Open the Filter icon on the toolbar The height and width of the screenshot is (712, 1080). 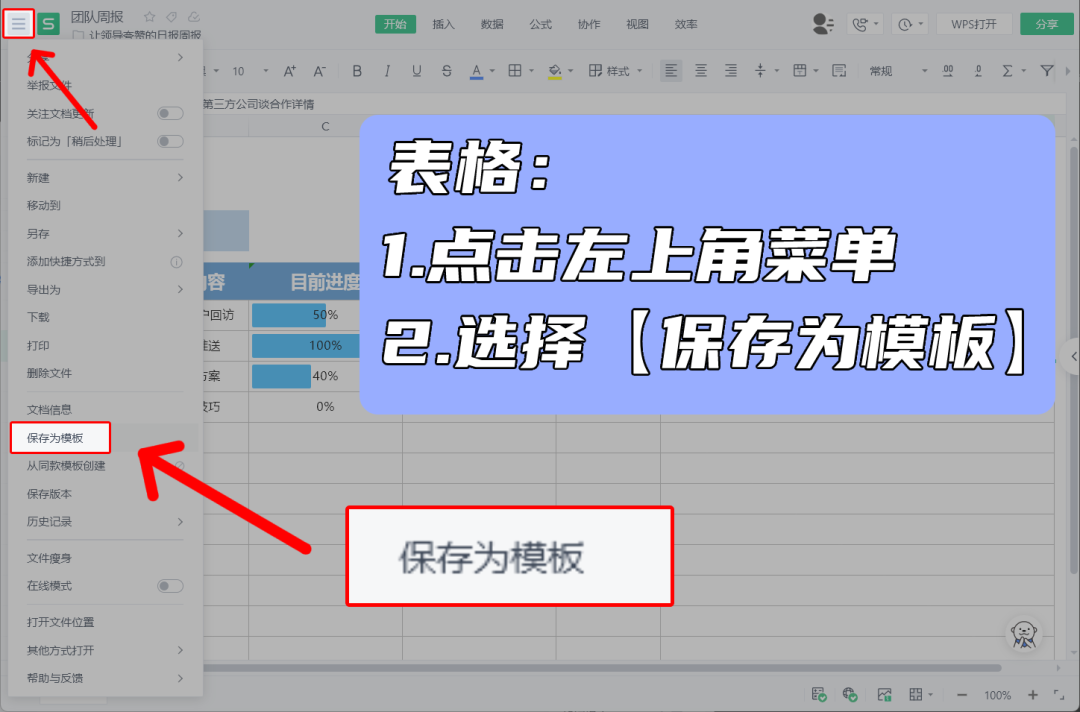[x=1046, y=70]
